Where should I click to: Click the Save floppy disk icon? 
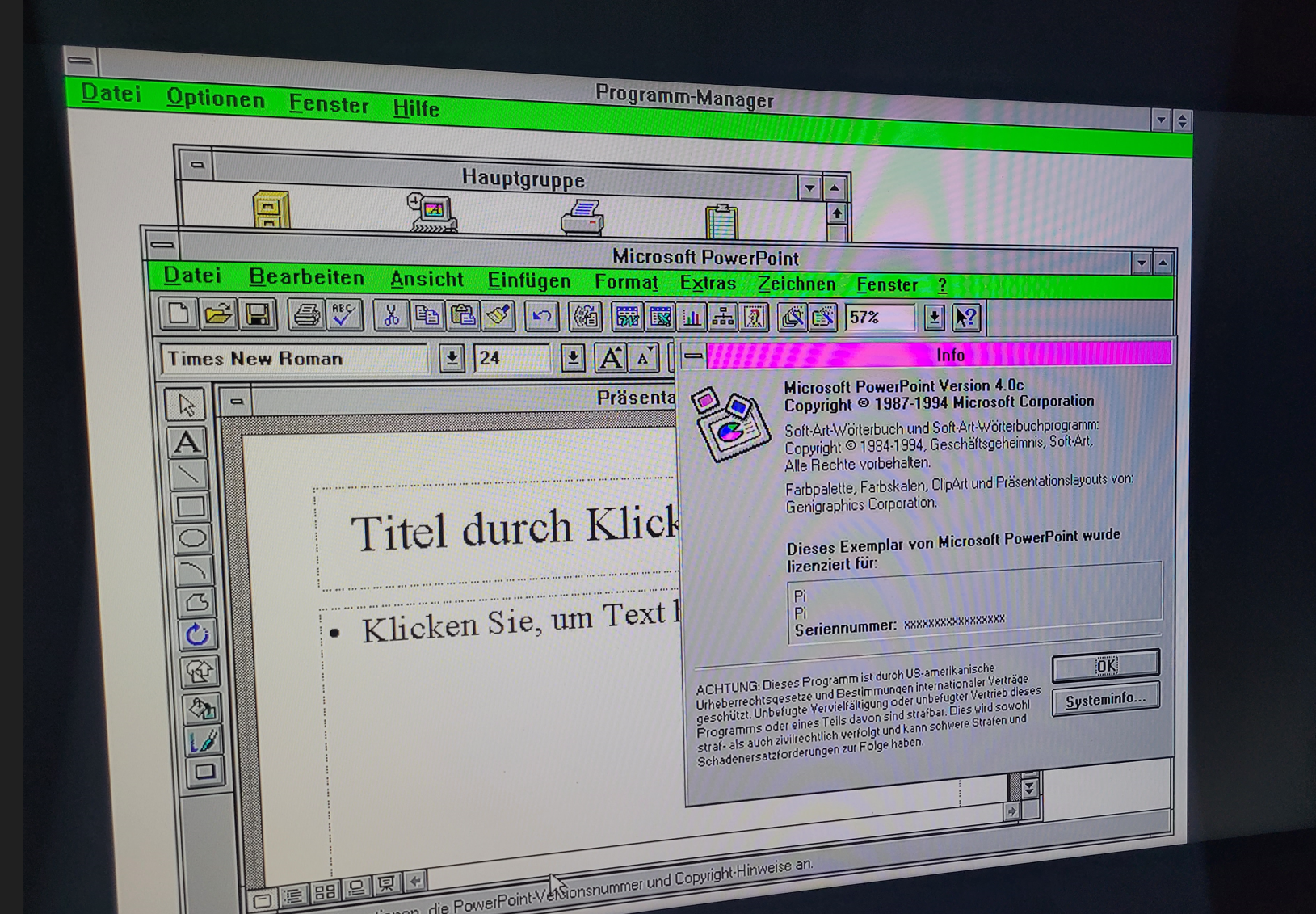258,315
